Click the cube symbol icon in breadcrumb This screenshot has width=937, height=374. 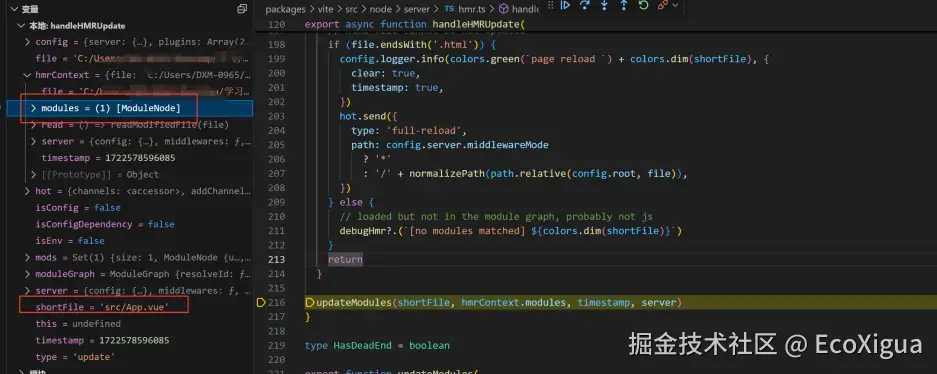(504, 9)
